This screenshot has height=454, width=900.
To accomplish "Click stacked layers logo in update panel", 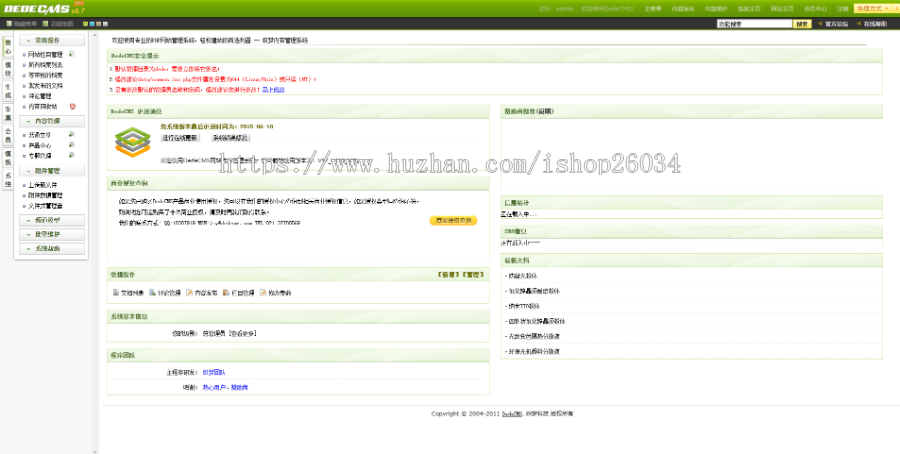I will (x=133, y=142).
